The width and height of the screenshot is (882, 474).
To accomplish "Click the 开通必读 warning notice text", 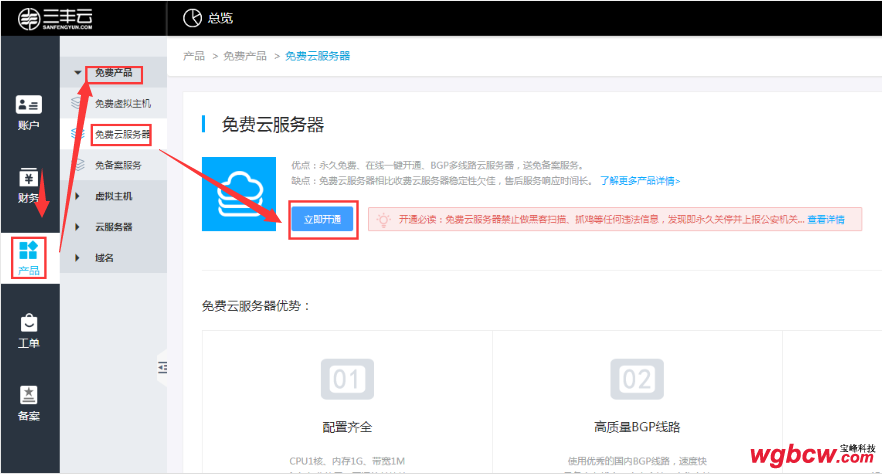I will tap(602, 219).
